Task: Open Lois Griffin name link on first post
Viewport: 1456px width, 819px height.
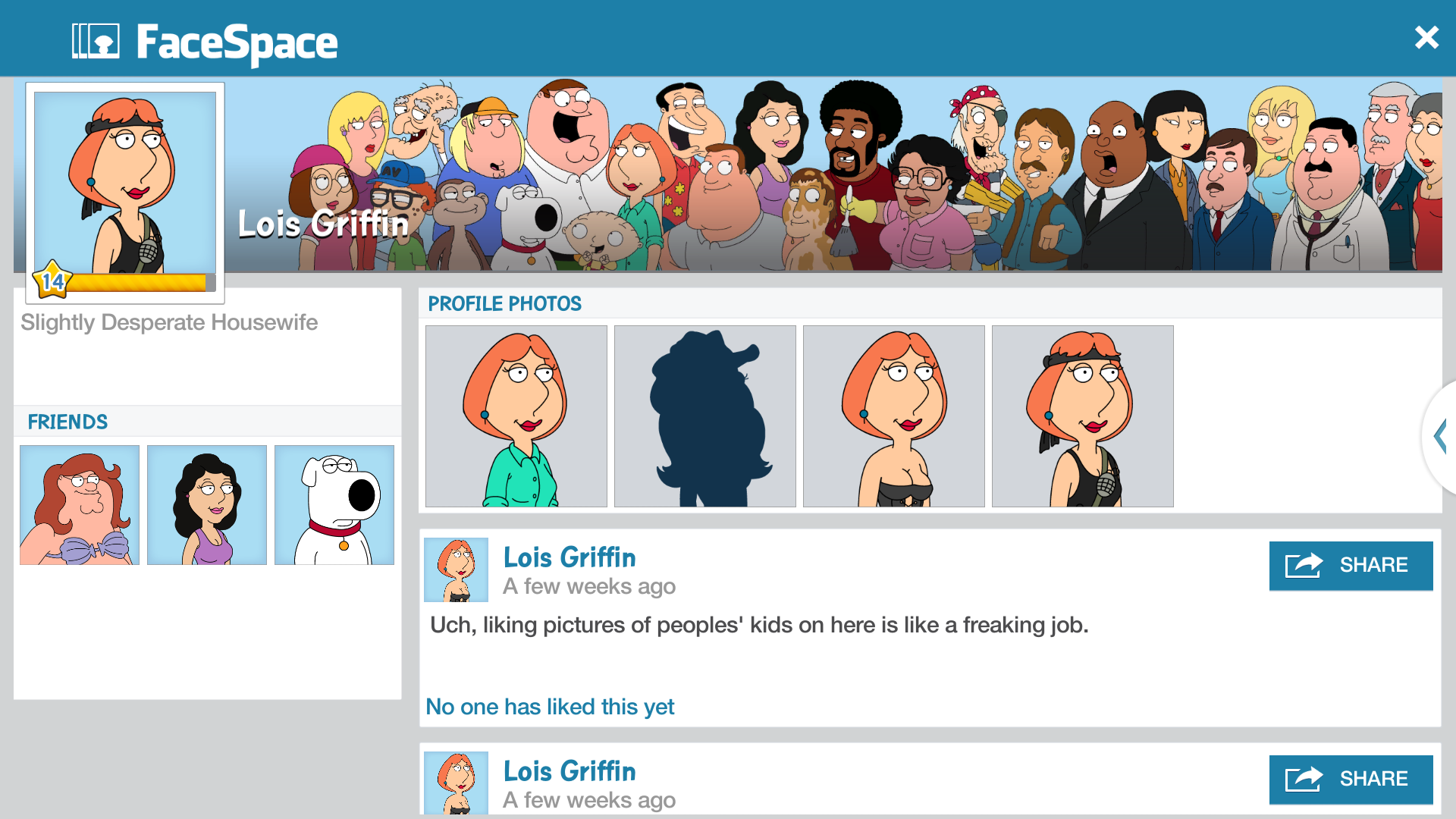Action: coord(570,557)
